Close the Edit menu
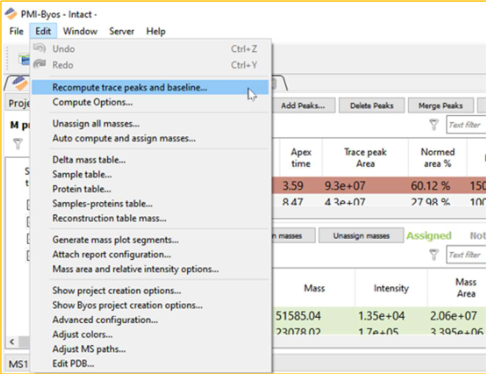 [x=43, y=31]
